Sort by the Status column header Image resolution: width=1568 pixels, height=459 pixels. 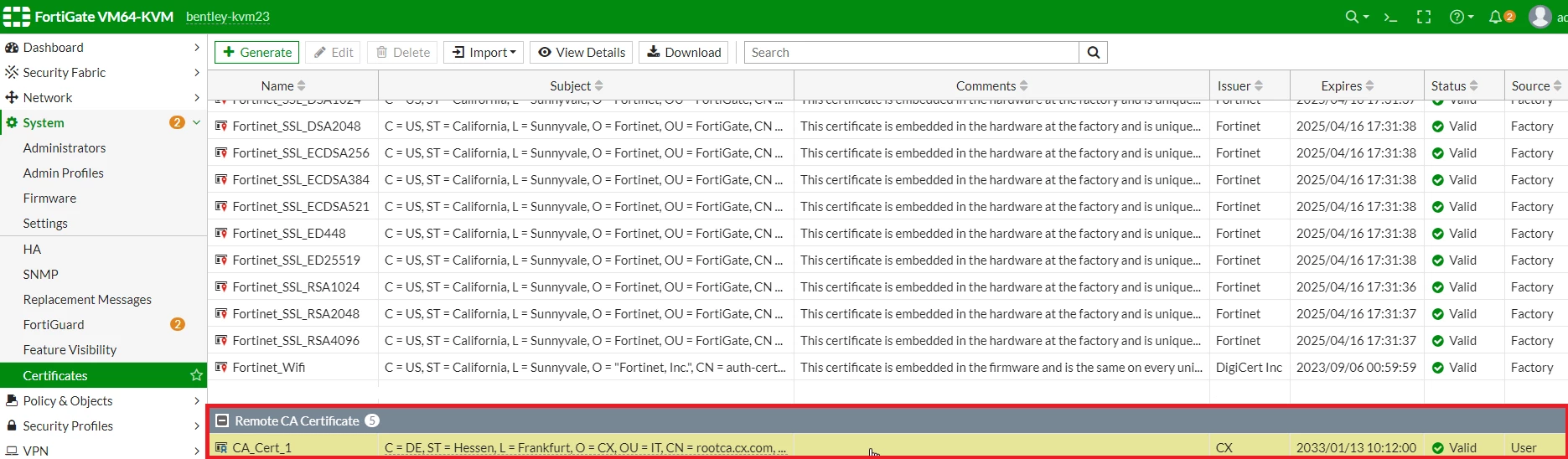[x=1455, y=85]
